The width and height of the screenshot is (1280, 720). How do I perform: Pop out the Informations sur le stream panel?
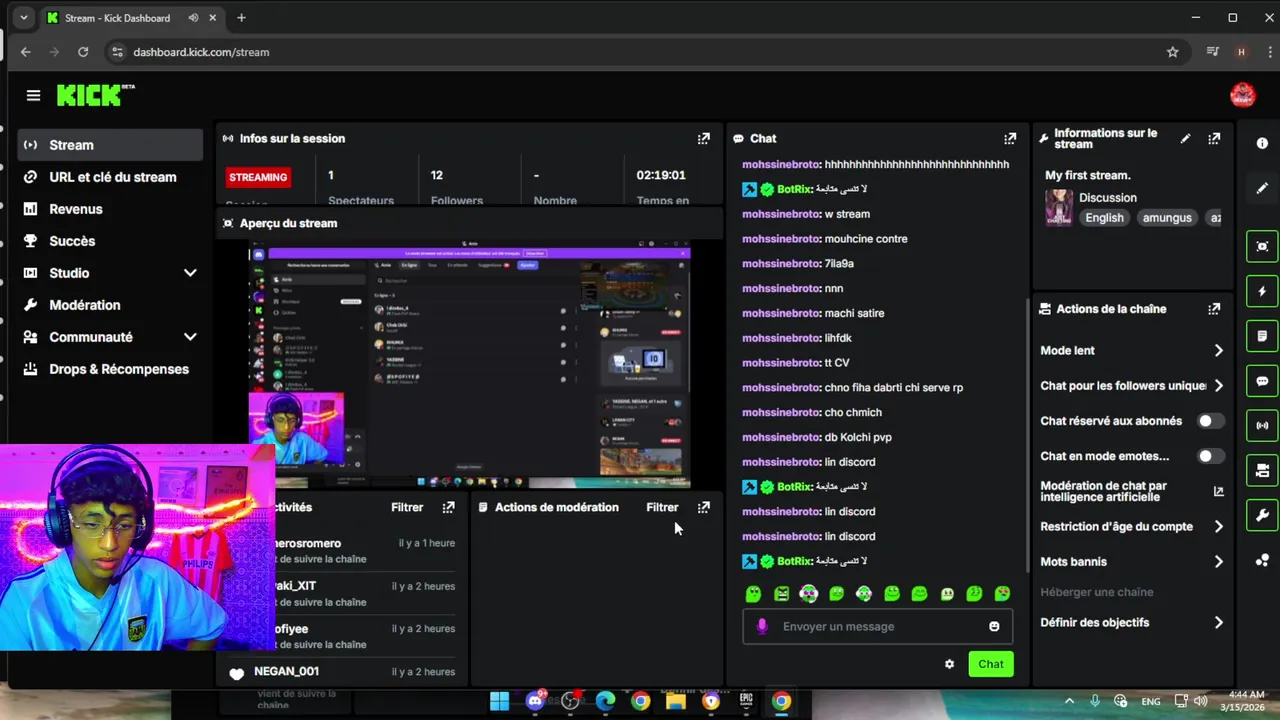pos(1214,139)
